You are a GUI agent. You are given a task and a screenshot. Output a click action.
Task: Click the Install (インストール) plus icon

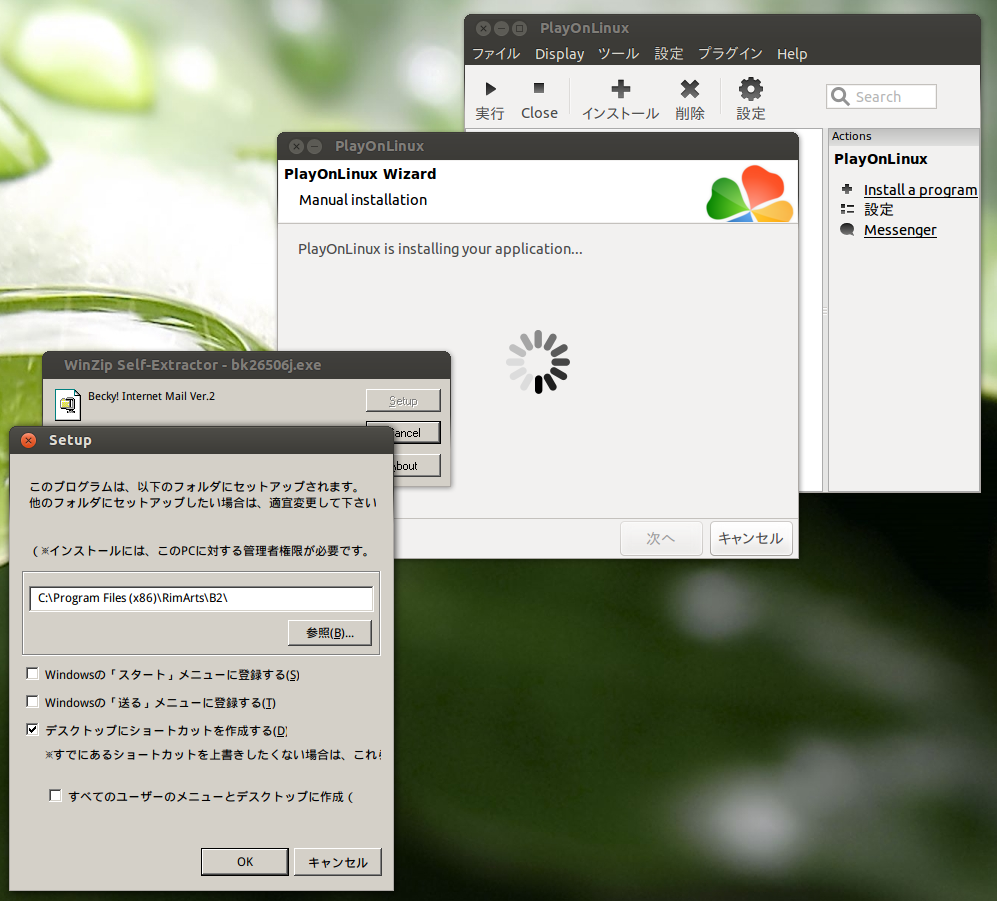[x=621, y=88]
